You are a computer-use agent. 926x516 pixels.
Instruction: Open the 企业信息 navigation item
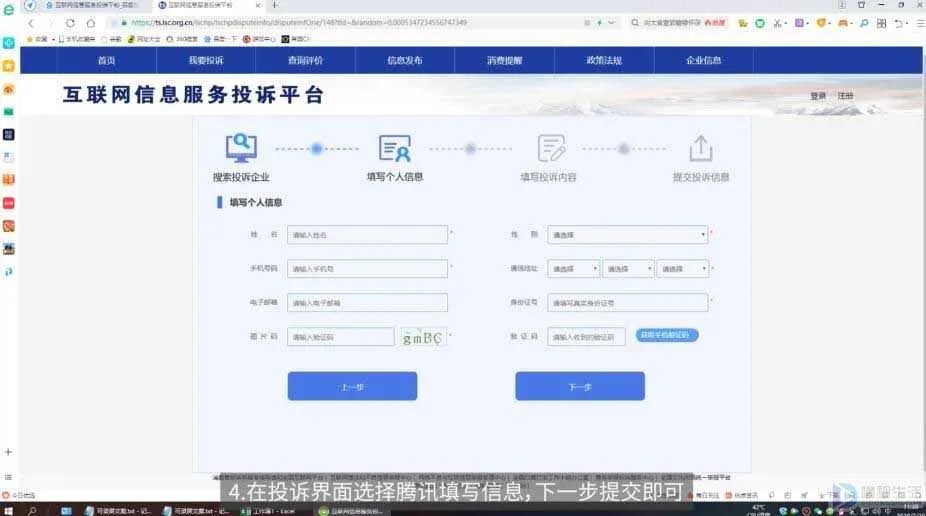pos(703,60)
